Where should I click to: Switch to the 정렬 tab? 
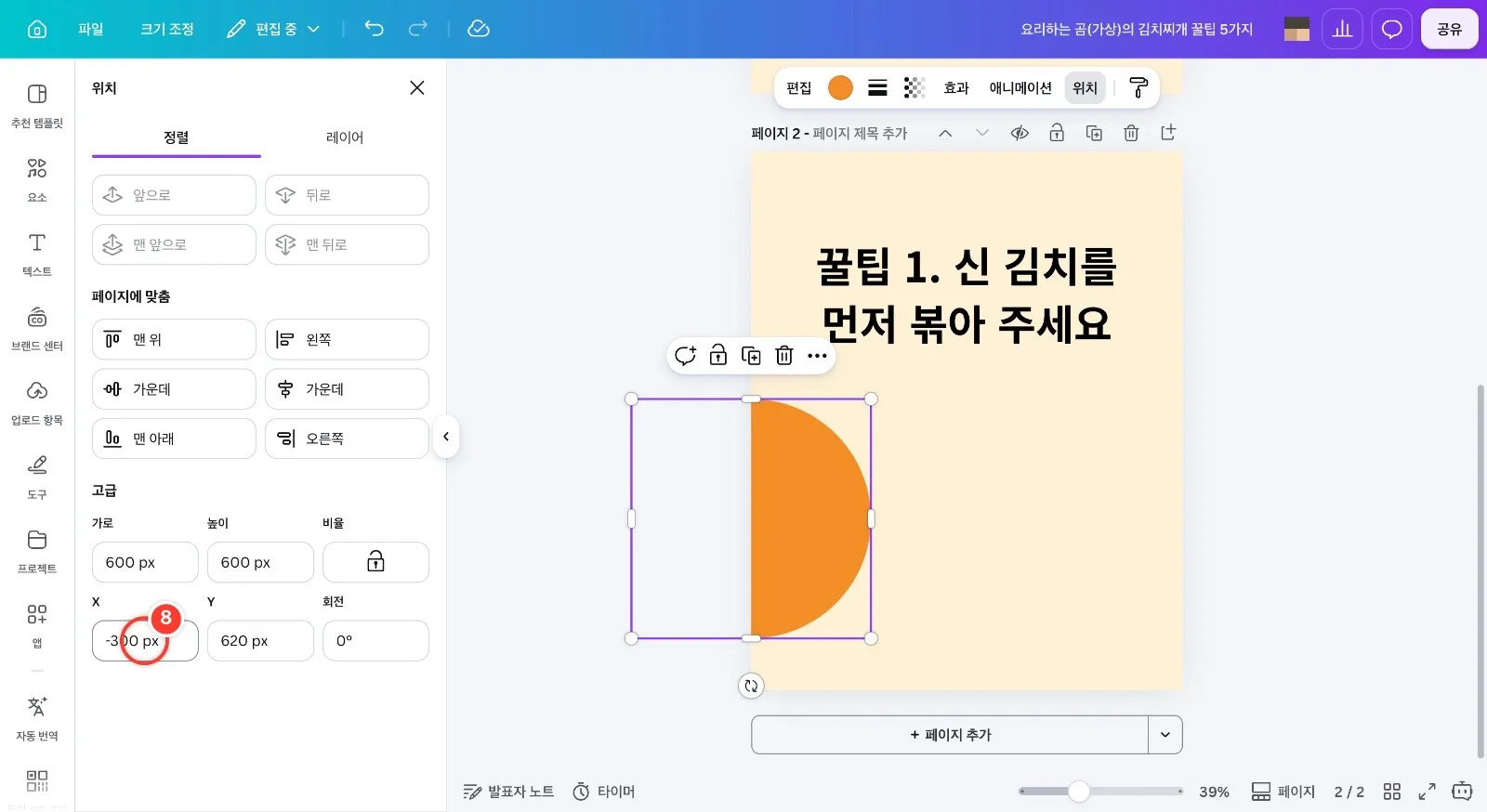[x=177, y=138]
